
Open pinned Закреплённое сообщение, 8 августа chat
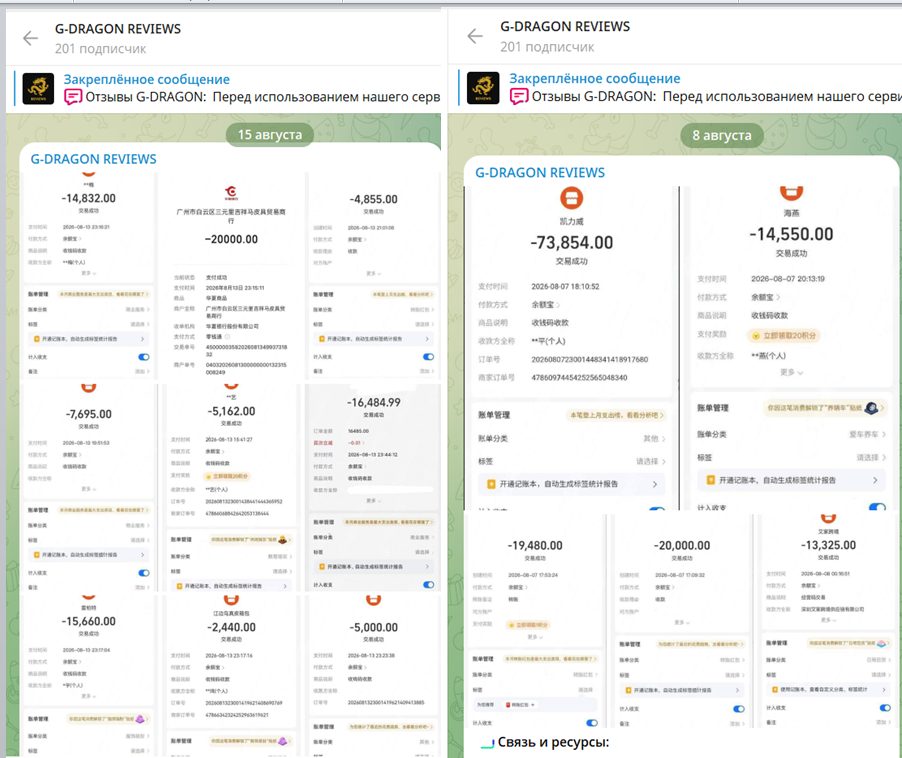point(680,87)
